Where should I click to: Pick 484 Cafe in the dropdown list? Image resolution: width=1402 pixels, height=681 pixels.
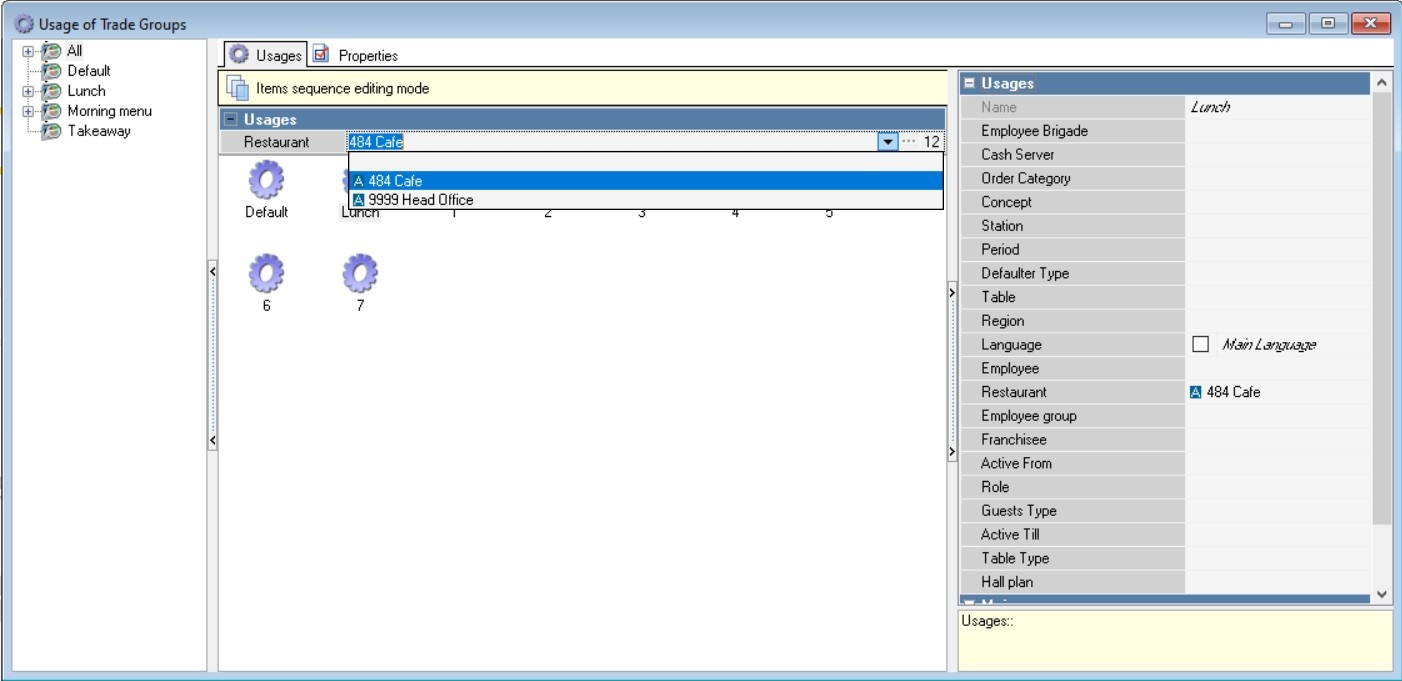coord(395,181)
